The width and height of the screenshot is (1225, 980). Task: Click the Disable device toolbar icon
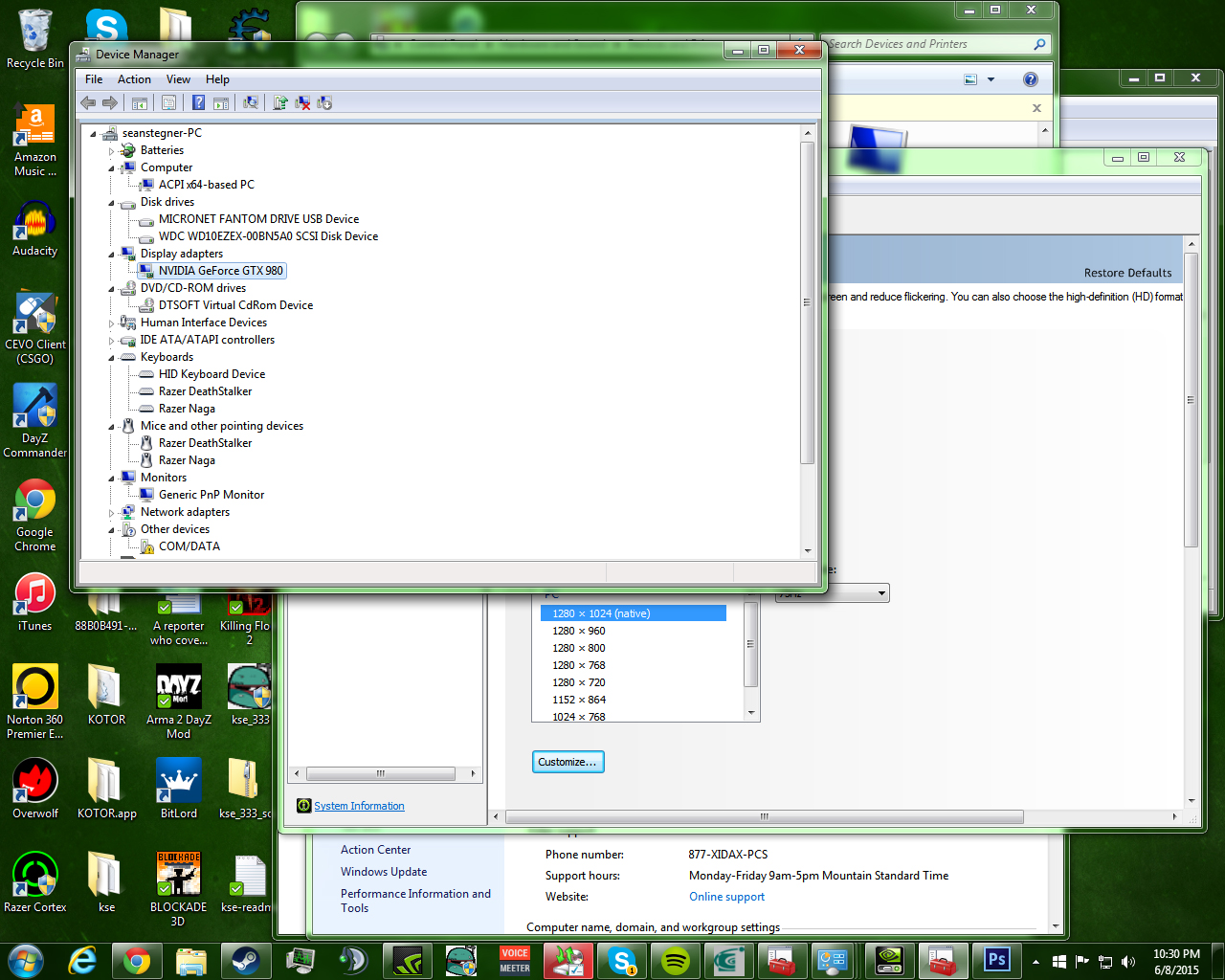(324, 102)
